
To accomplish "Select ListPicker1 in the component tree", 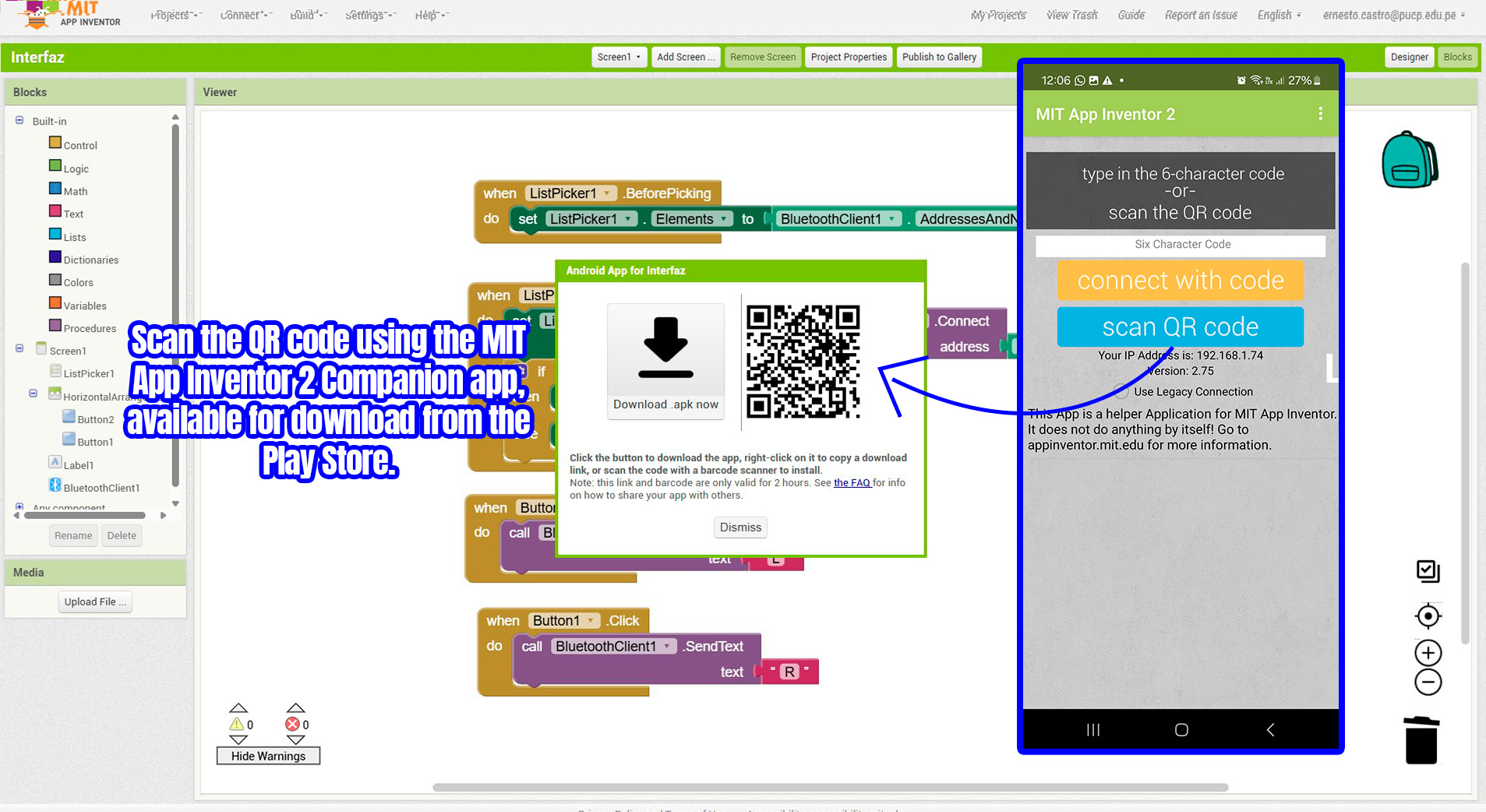I will tap(83, 372).
